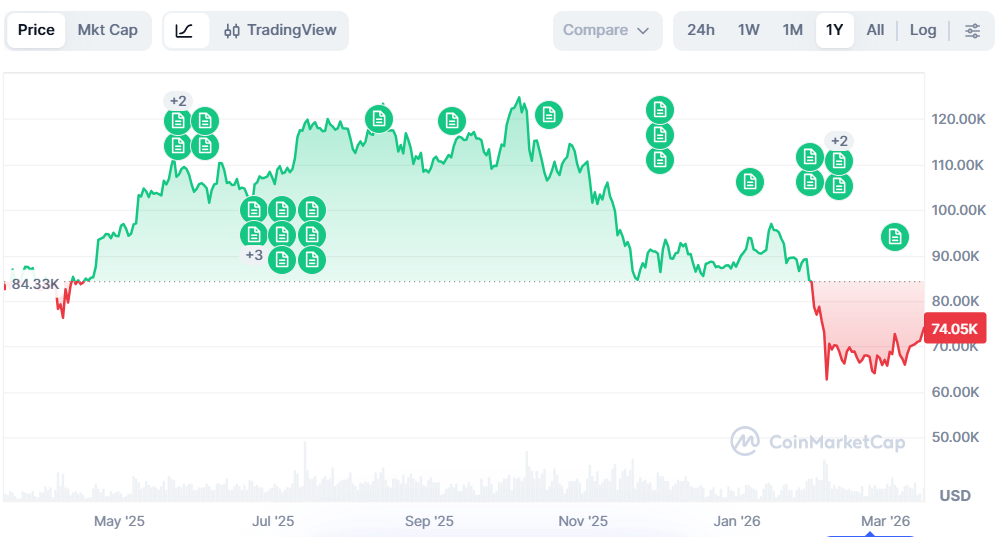Screen dimensions: 1005x537
Task: Select the 1M time range
Action: 793,30
